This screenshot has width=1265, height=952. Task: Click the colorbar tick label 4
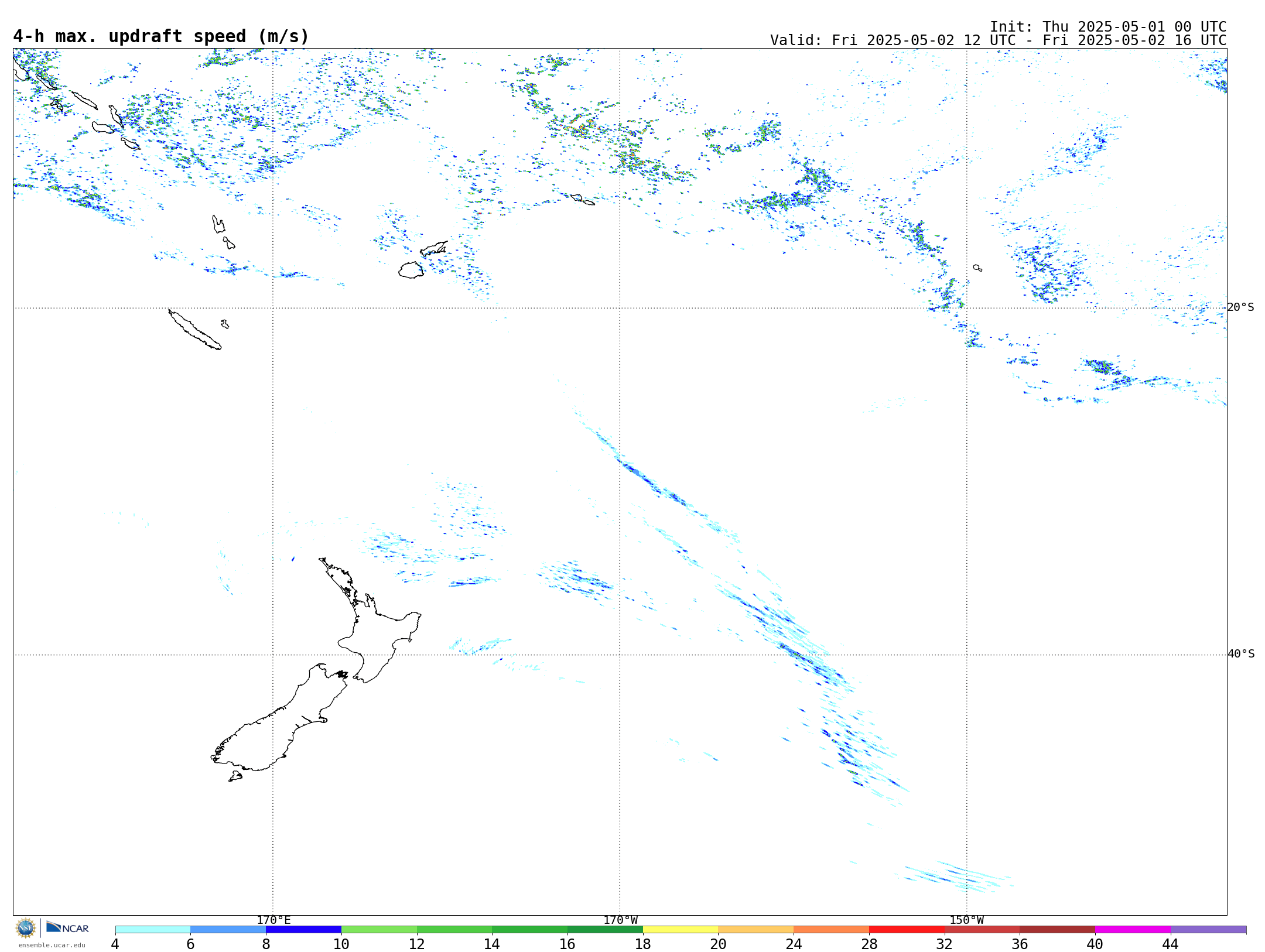115,944
